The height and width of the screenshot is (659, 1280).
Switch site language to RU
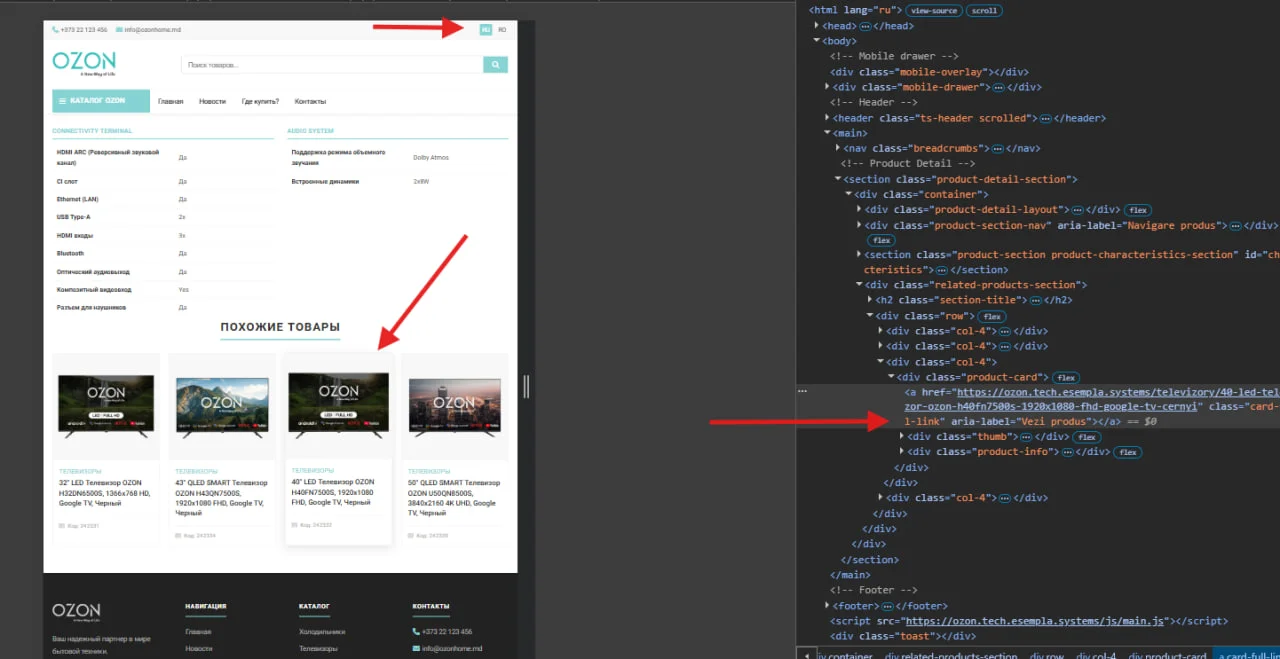[x=485, y=30]
